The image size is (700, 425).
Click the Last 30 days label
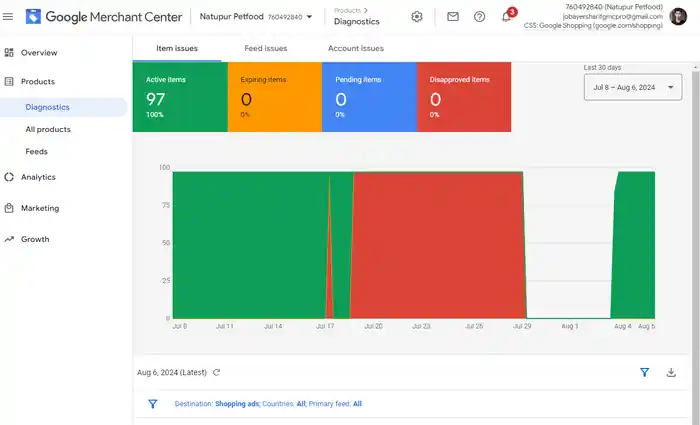602,67
